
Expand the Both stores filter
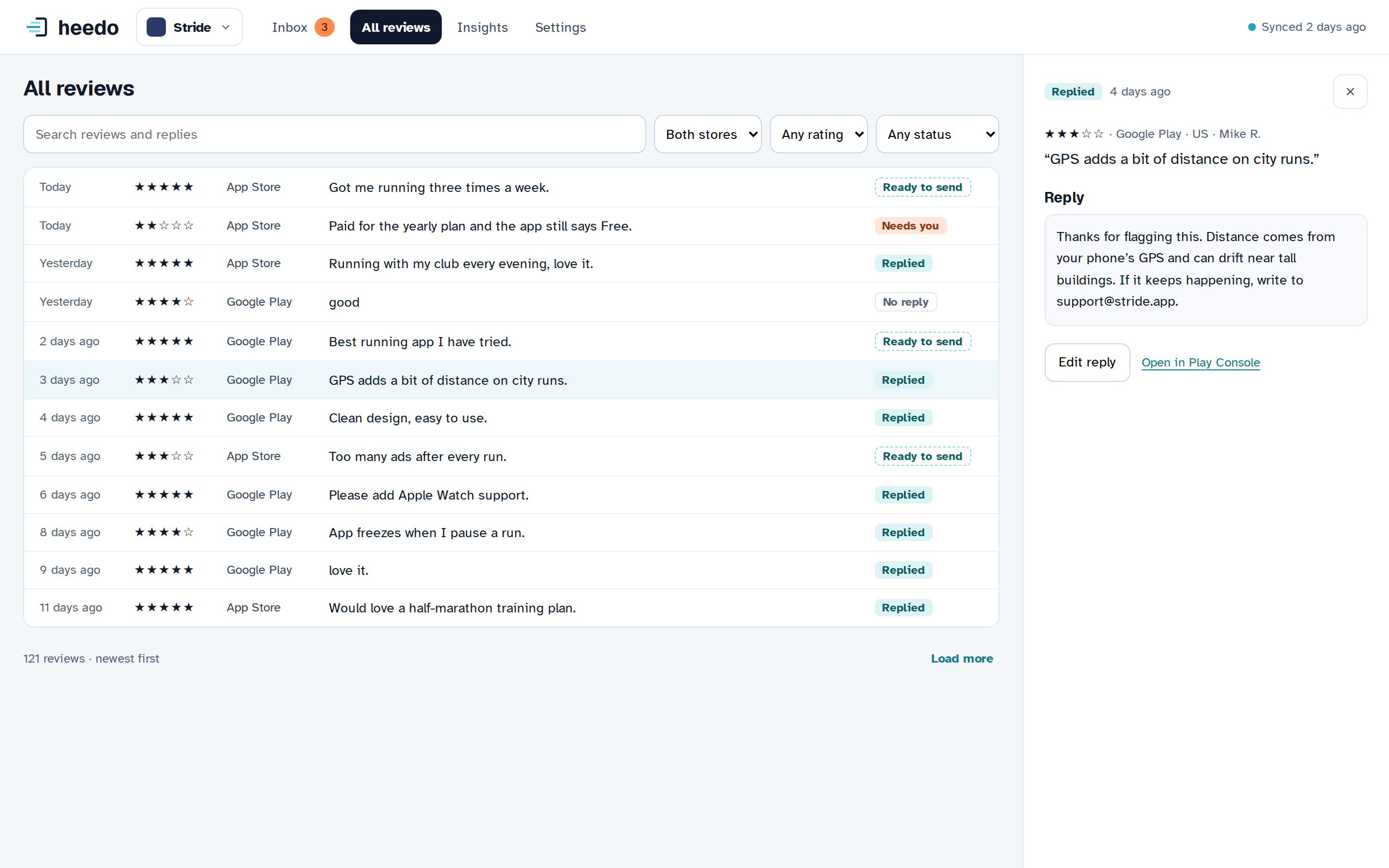tap(708, 134)
